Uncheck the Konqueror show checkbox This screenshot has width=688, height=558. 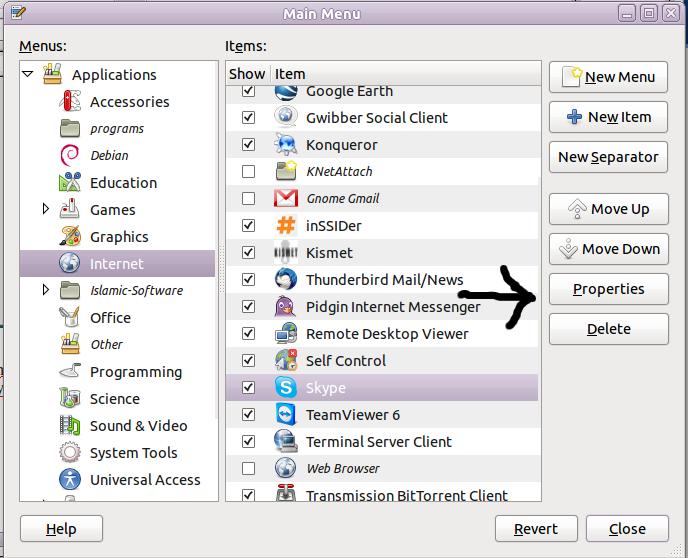248,144
